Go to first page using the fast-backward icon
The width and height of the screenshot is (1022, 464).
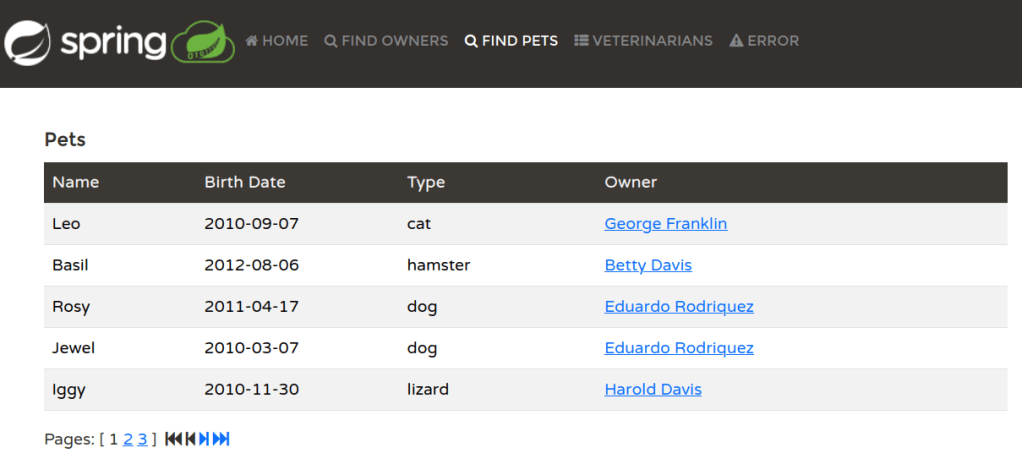pos(173,439)
